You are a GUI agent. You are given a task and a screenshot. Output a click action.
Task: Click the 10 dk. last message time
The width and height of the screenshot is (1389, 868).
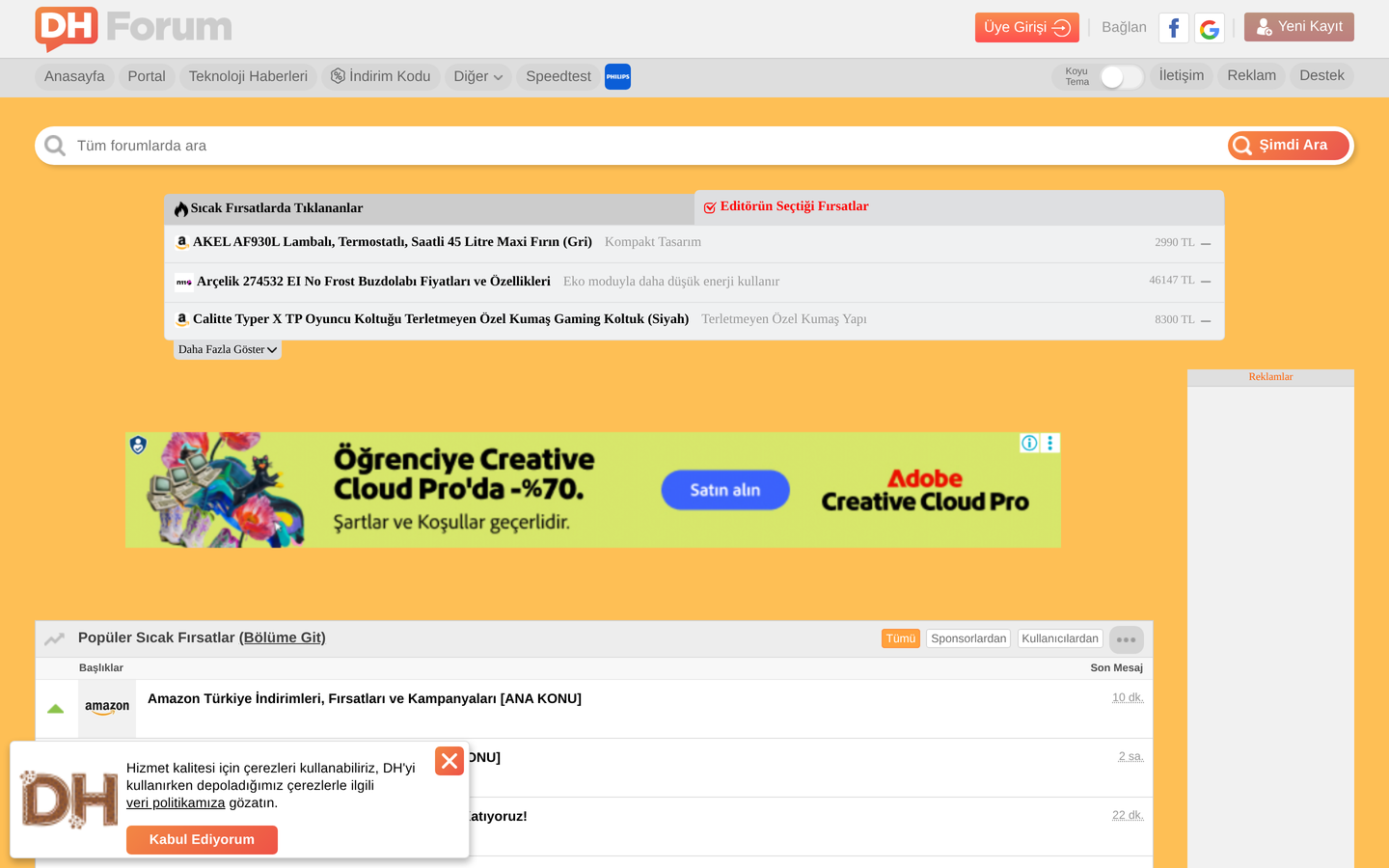point(1128,697)
